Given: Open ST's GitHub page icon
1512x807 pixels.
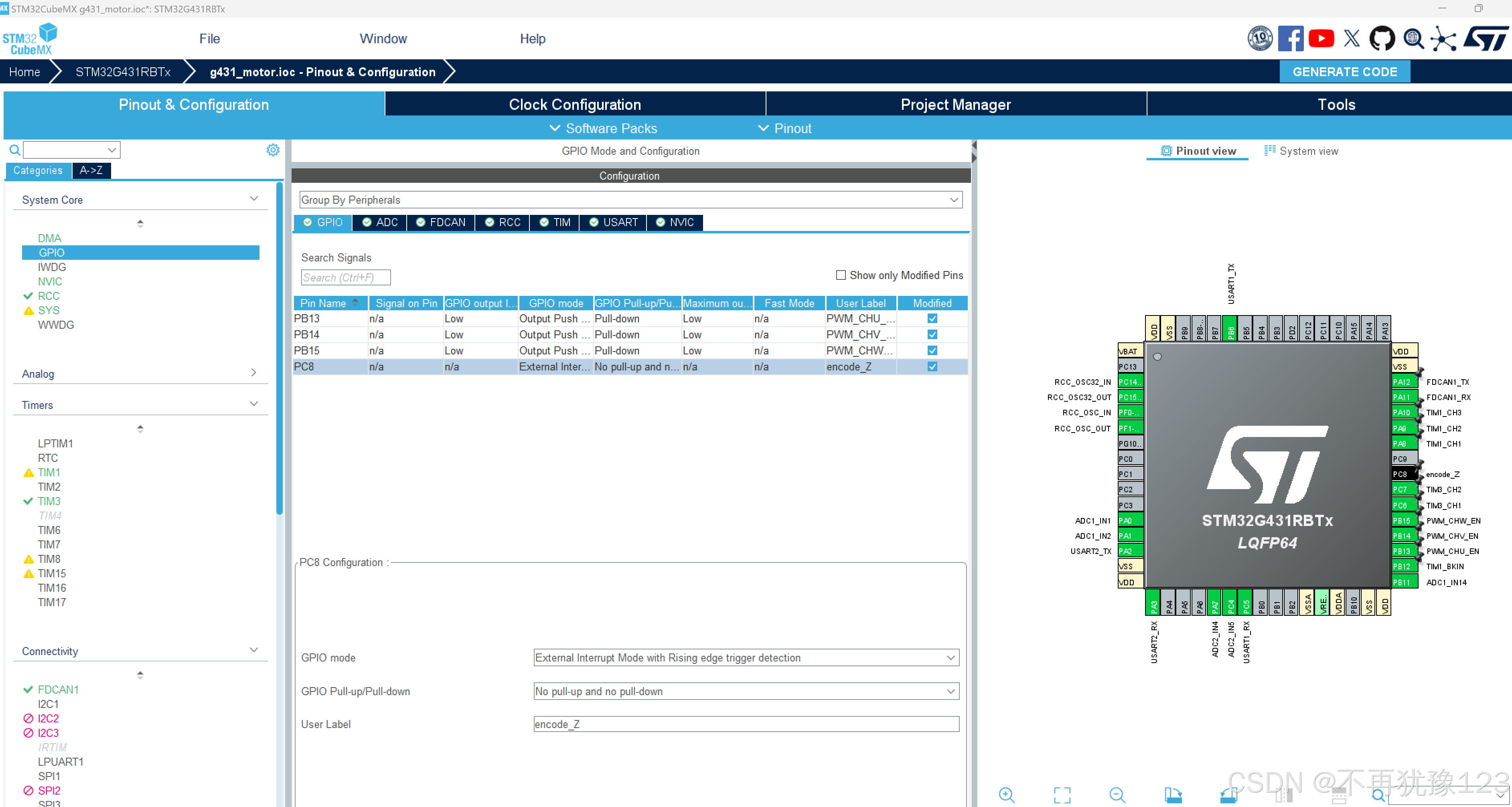Looking at the screenshot, I should click(1382, 39).
